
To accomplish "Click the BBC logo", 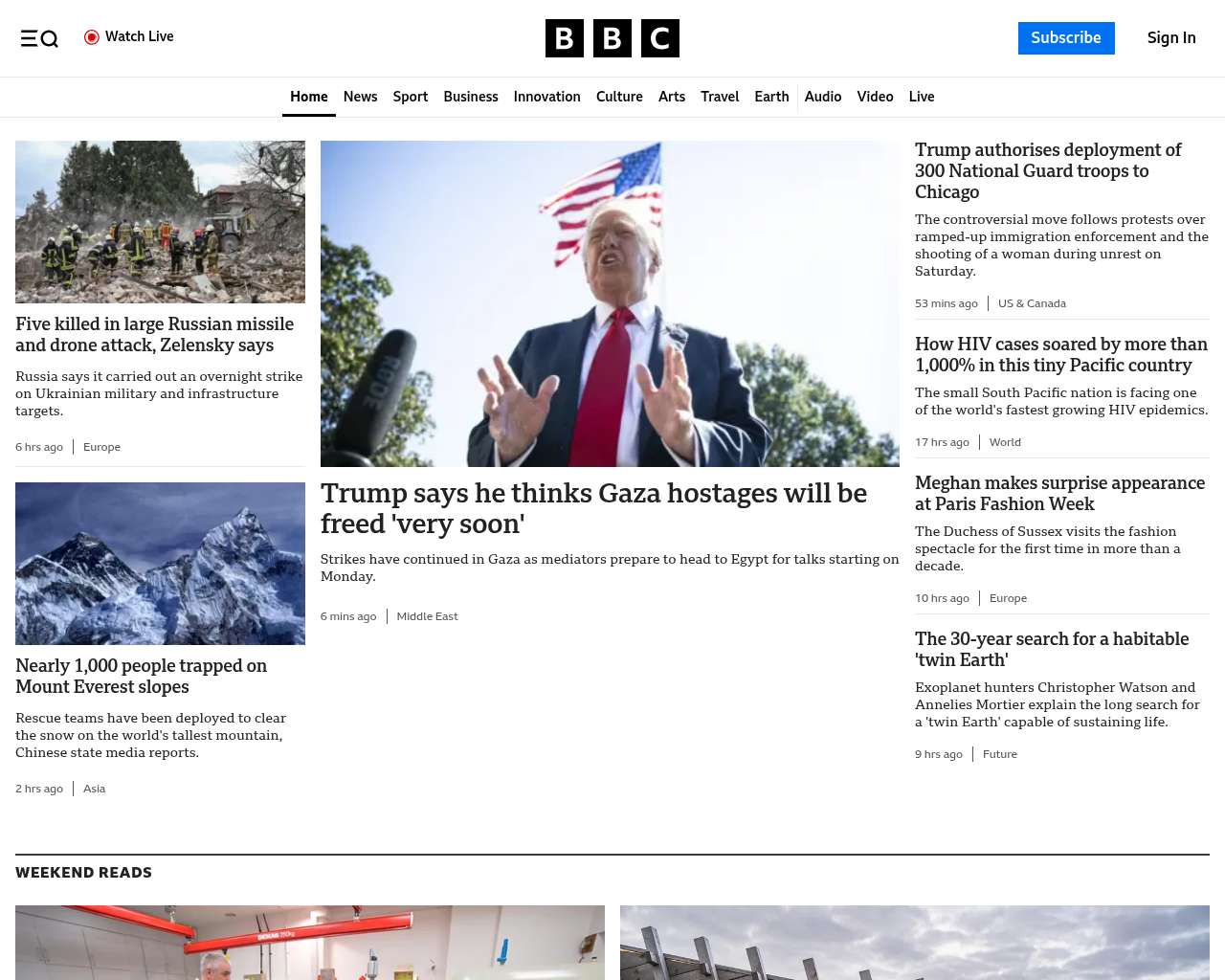I will [x=612, y=38].
